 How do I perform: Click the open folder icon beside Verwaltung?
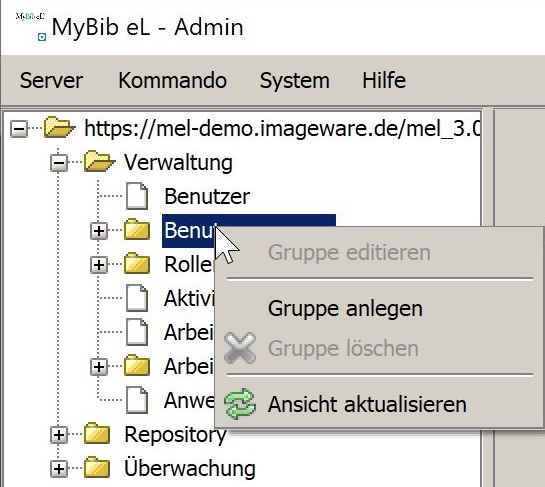tap(99, 162)
